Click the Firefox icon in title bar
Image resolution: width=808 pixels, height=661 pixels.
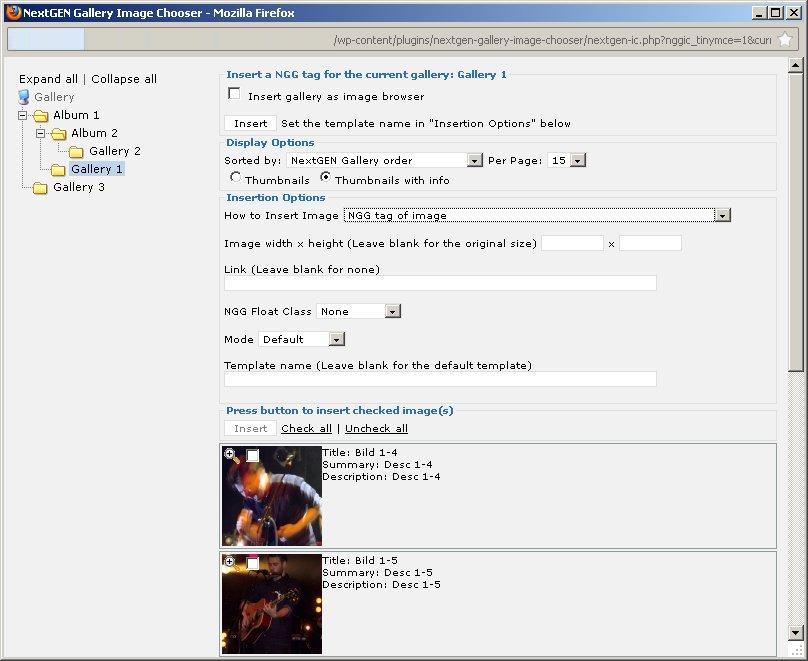[13, 12]
